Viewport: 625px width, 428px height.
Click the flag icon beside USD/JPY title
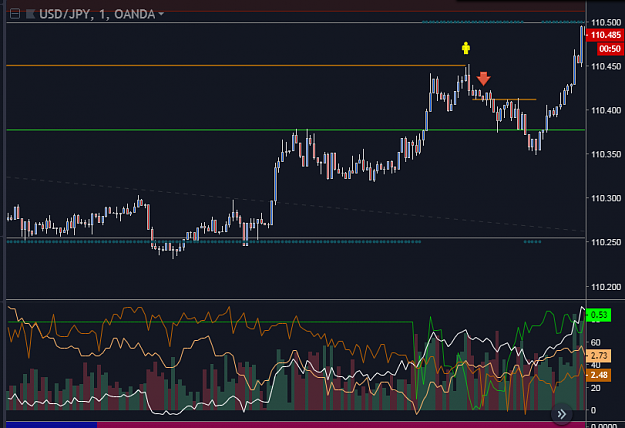(x=30, y=14)
